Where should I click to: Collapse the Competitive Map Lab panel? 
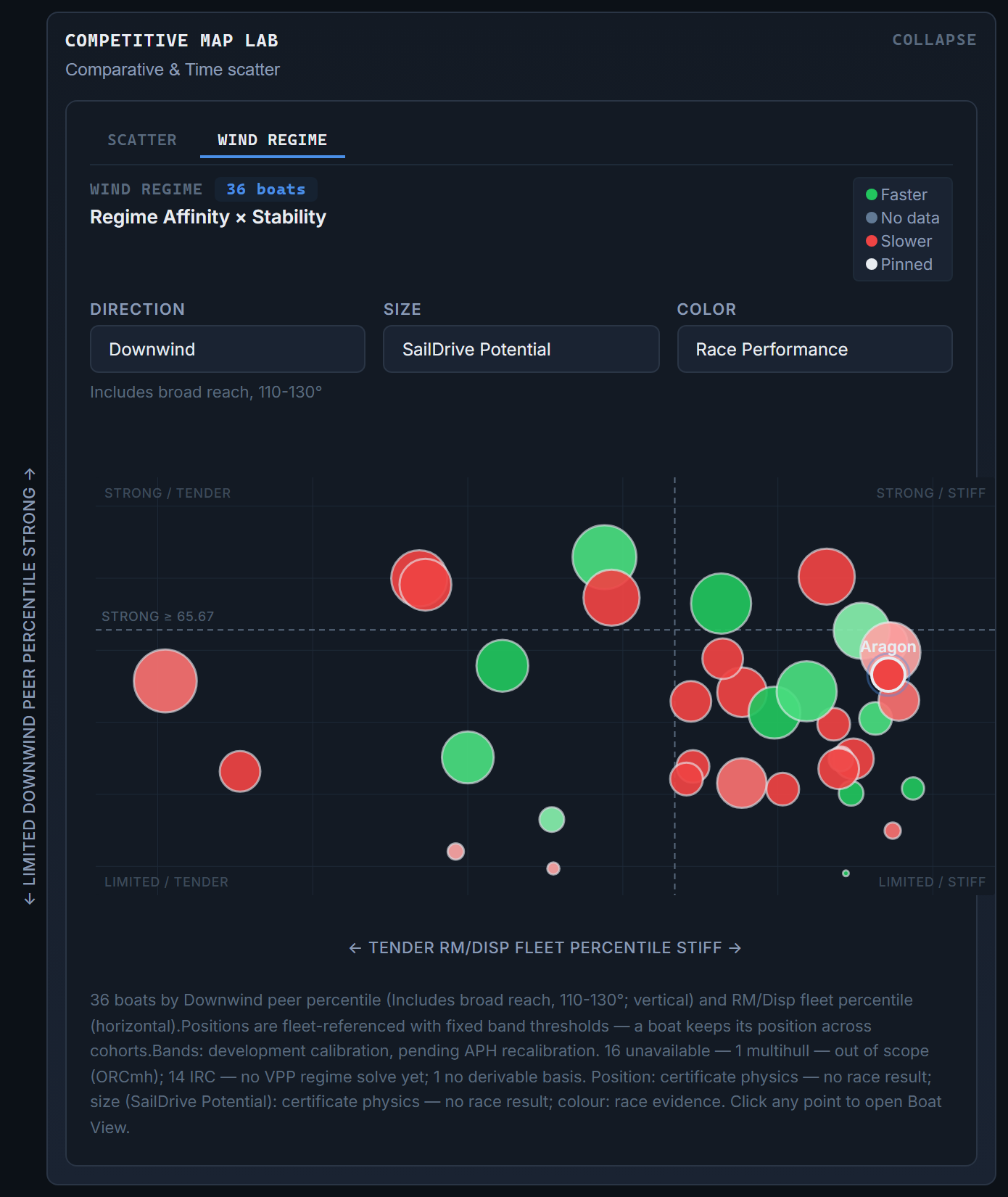(934, 40)
